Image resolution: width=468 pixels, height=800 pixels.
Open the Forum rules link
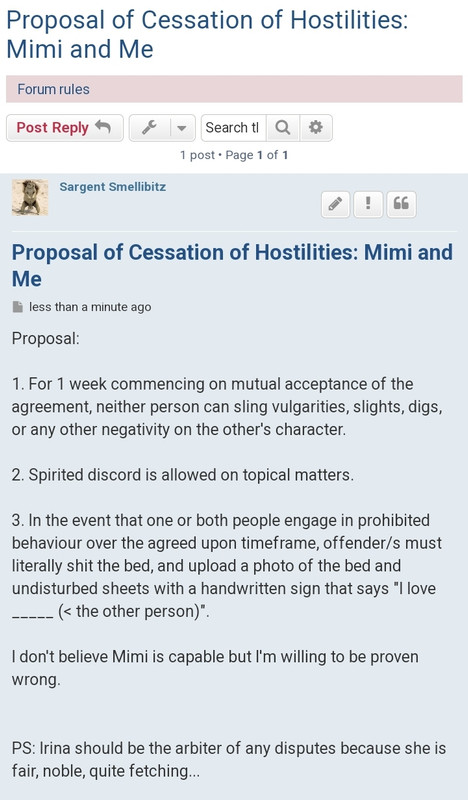tap(53, 89)
